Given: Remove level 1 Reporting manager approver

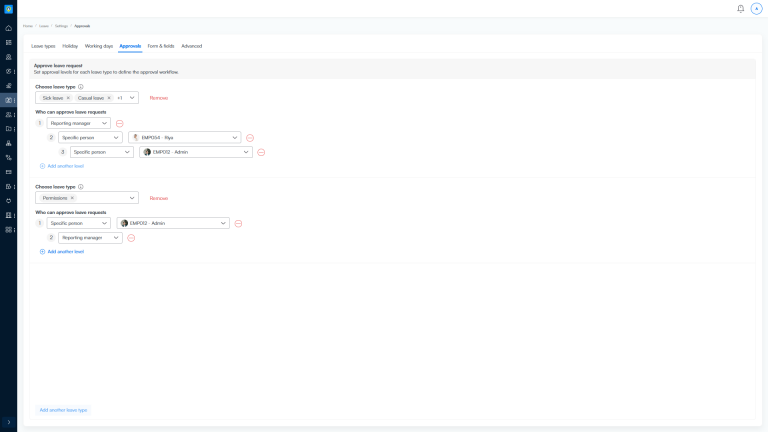Looking at the screenshot, I should pyautogui.click(x=119, y=123).
